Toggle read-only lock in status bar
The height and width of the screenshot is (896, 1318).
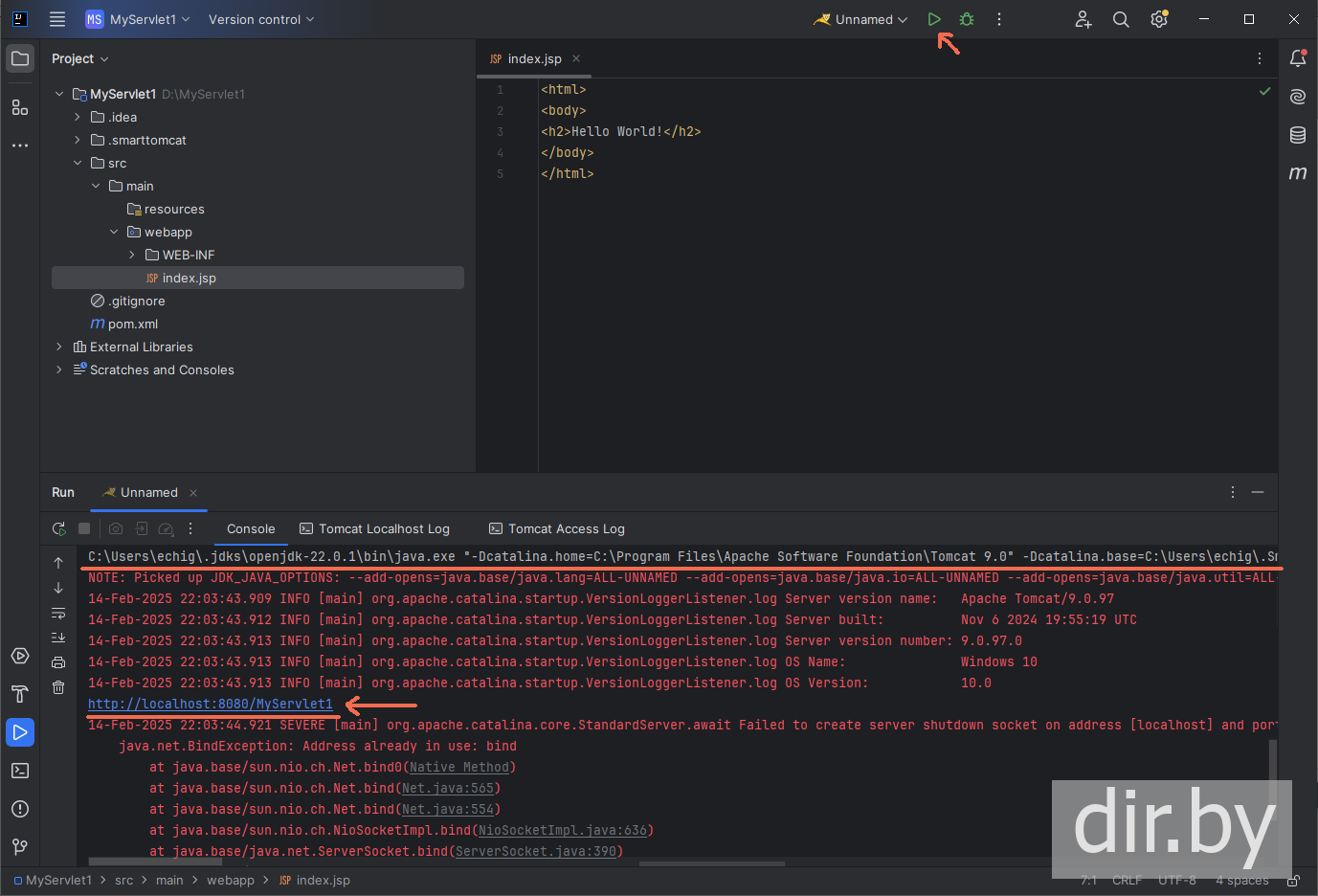click(x=1293, y=881)
